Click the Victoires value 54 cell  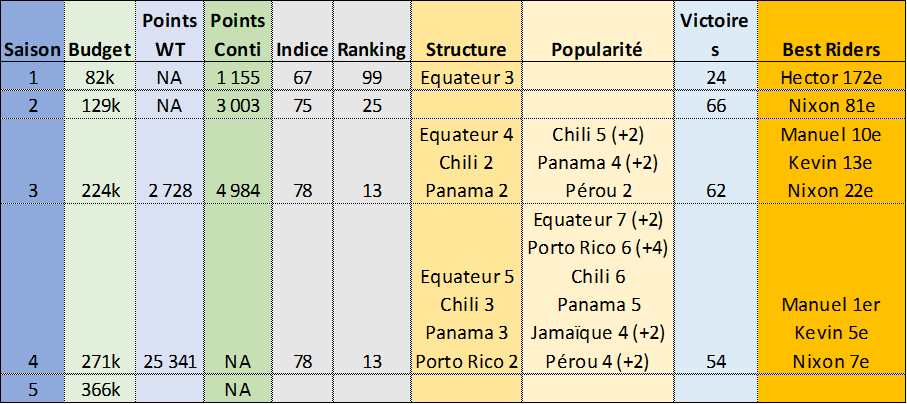coord(716,360)
